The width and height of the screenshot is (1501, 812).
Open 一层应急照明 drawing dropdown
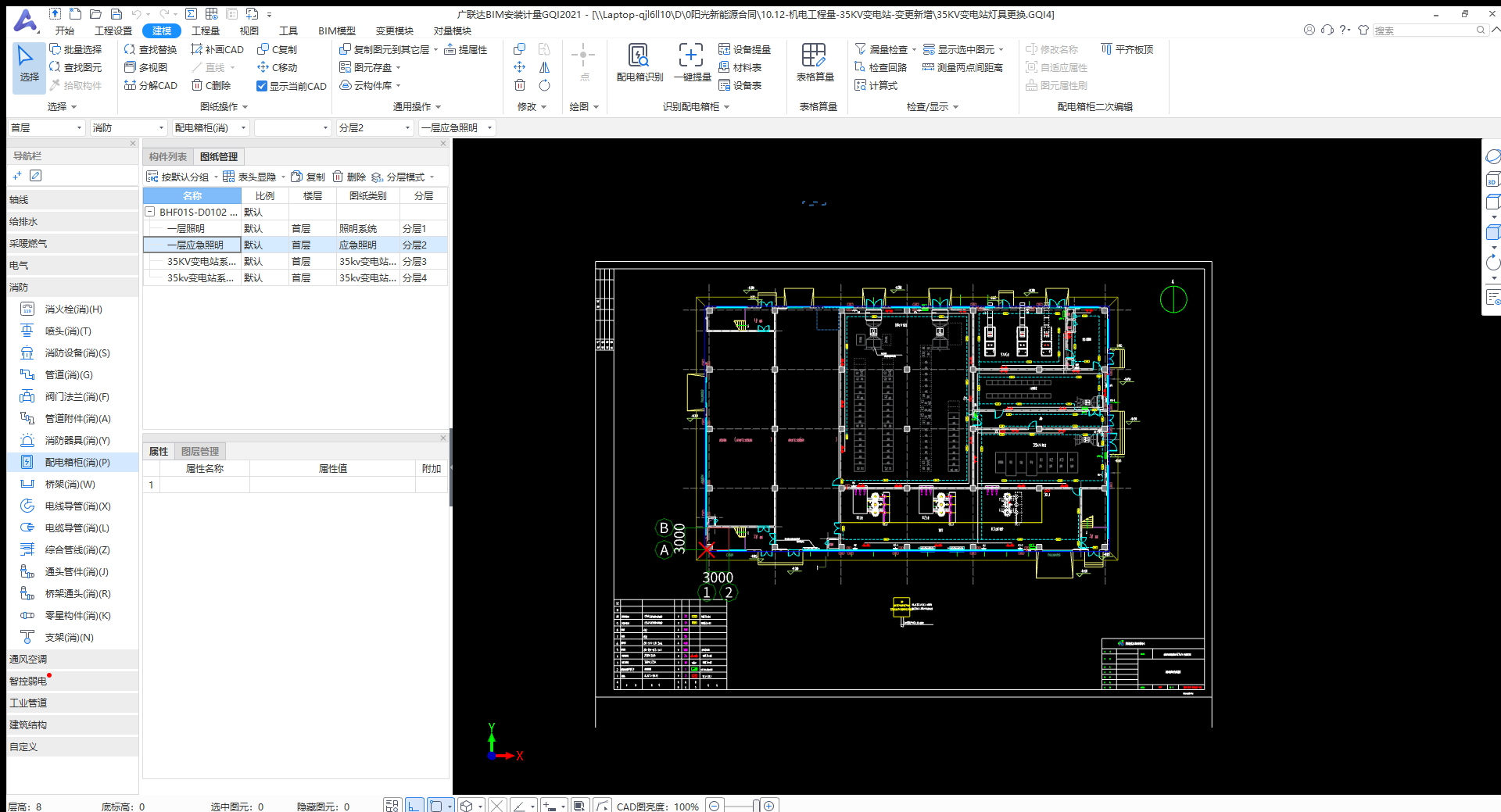457,127
